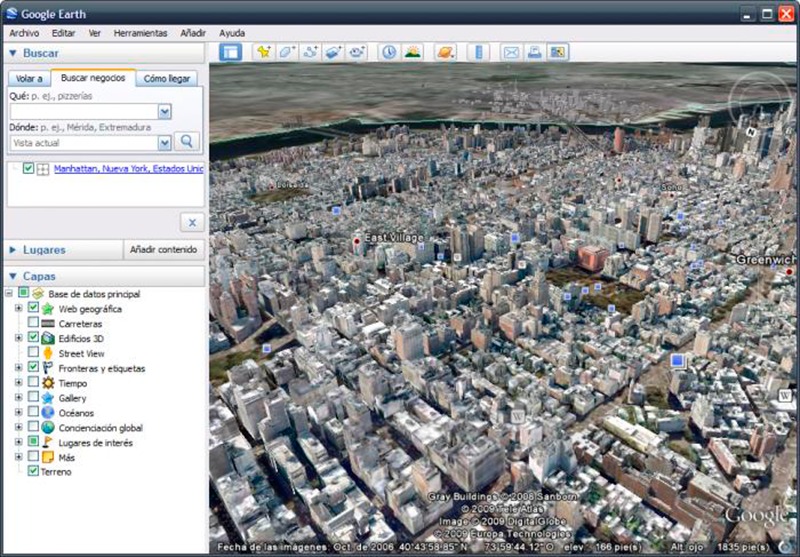800x557 pixels.
Task: Show the ruler tool
Action: (478, 52)
